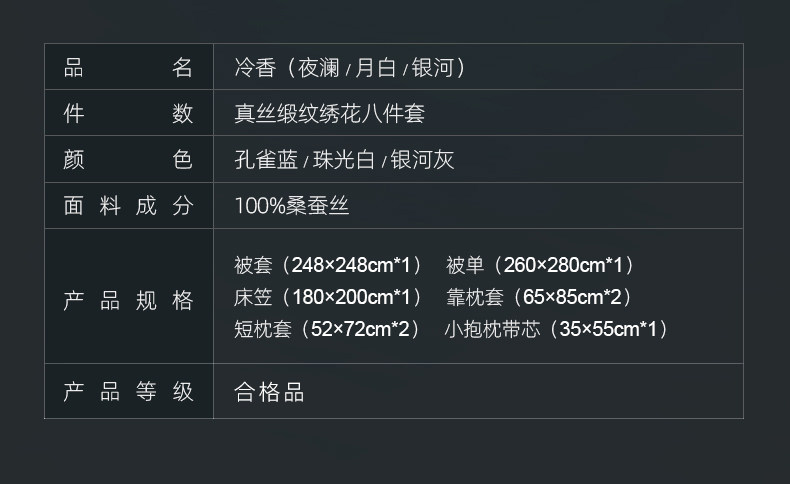Click the 珠光白 color text
The image size is (790, 484).
[344, 160]
